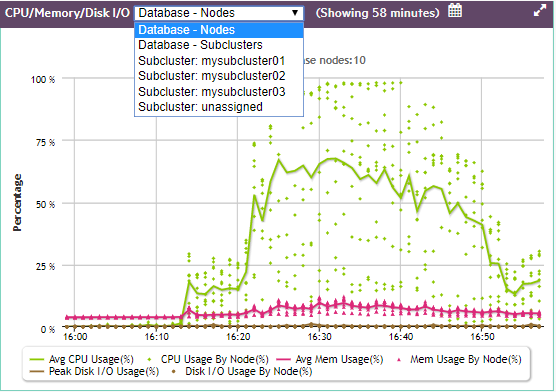Click the pink Avg Mem line swatch in legend
Screen dimensions: 556x392
click(x=283, y=360)
